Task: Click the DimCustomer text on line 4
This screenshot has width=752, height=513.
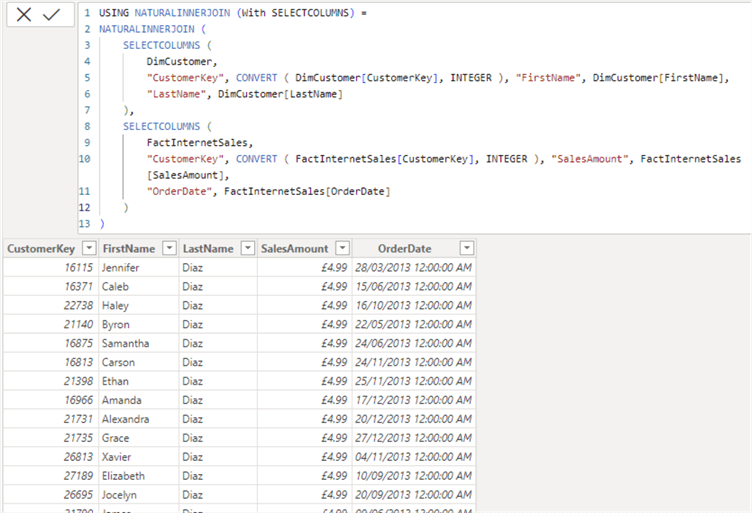Action: pyautogui.click(x=179, y=62)
